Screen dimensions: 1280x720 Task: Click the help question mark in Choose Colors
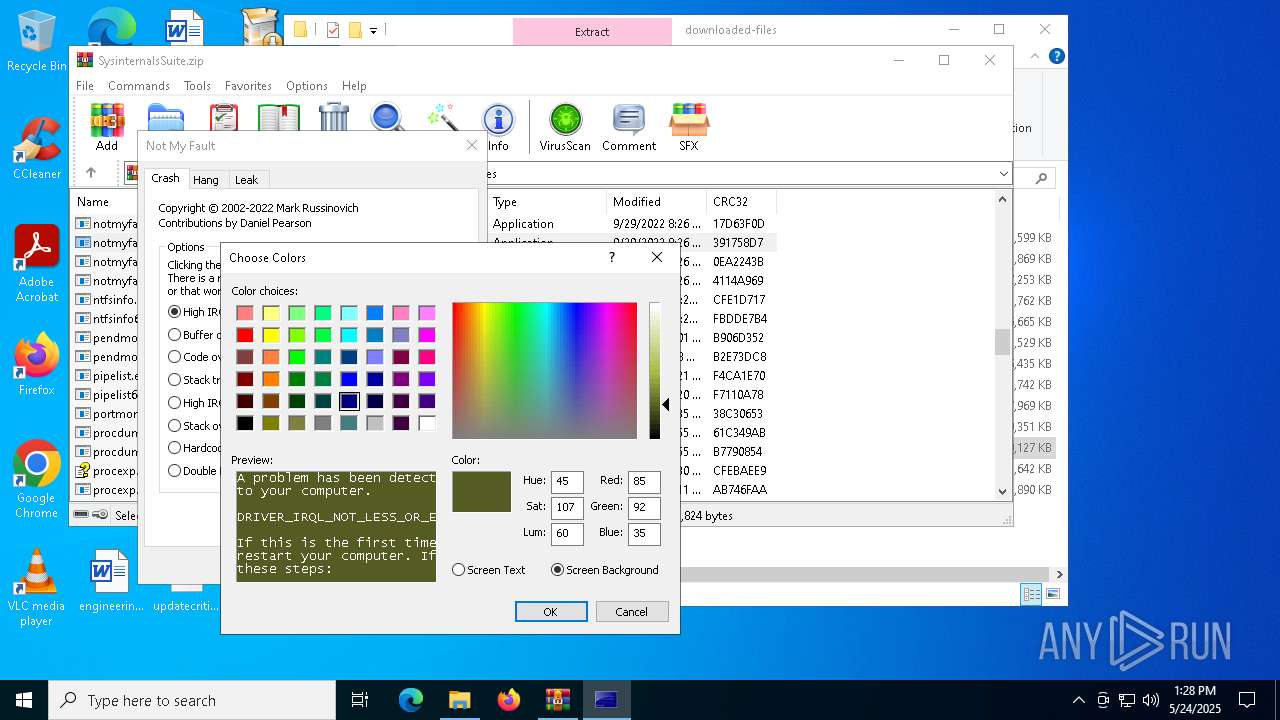pyautogui.click(x=612, y=257)
